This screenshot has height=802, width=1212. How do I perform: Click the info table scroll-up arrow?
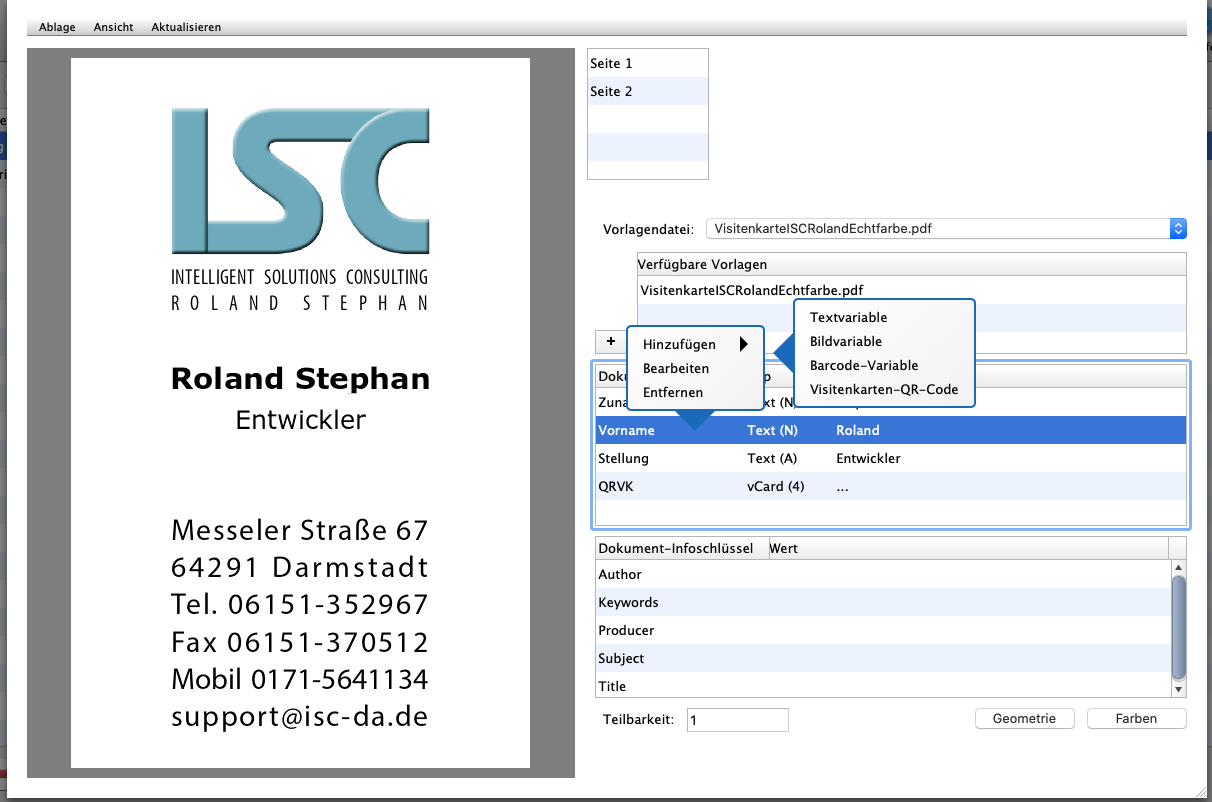coord(1178,566)
